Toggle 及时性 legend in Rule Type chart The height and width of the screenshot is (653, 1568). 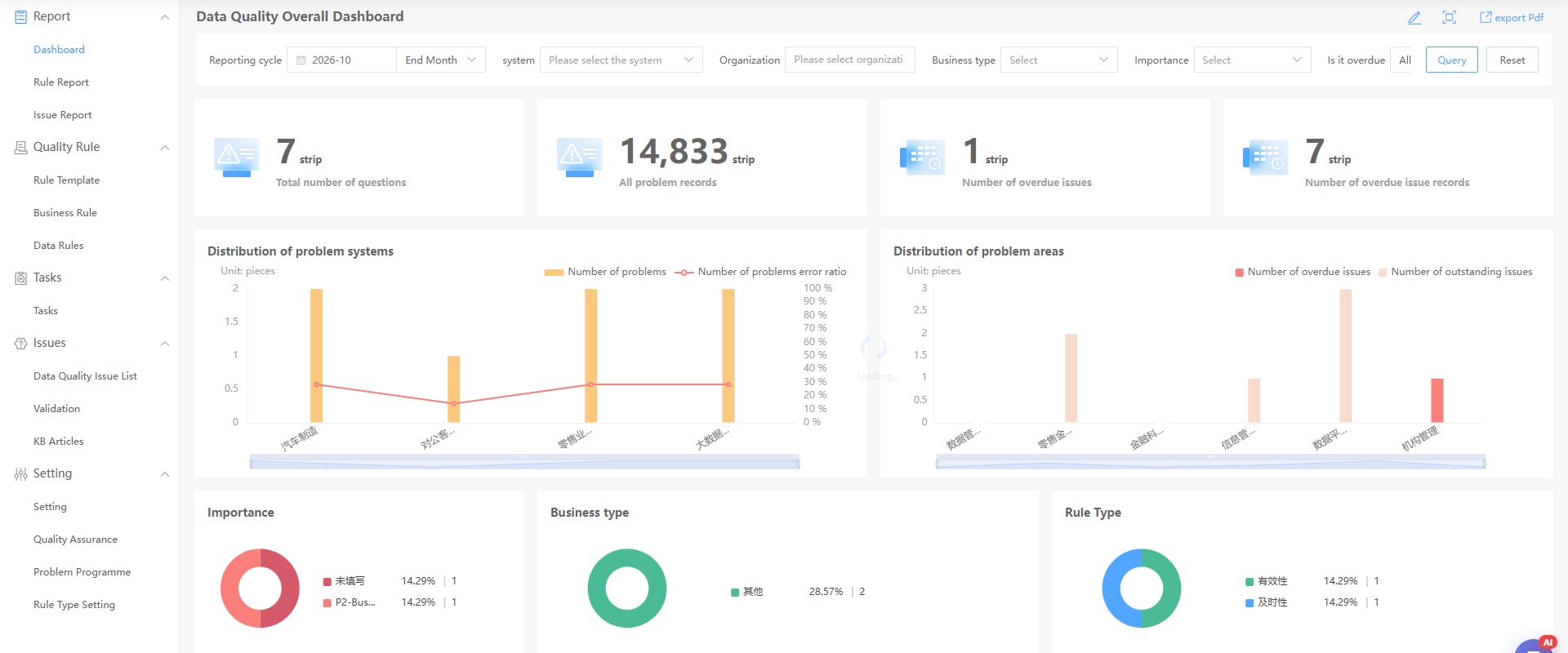pos(1266,602)
